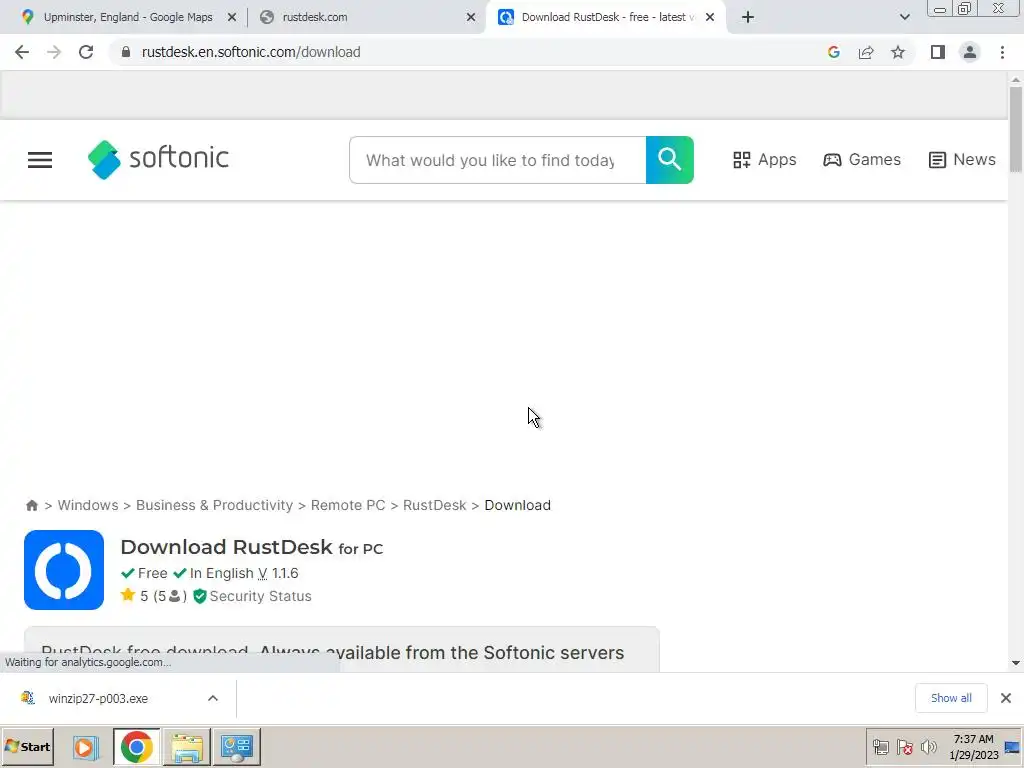This screenshot has height=768, width=1024.
Task: Open the Softonic hamburger menu
Action: click(40, 160)
